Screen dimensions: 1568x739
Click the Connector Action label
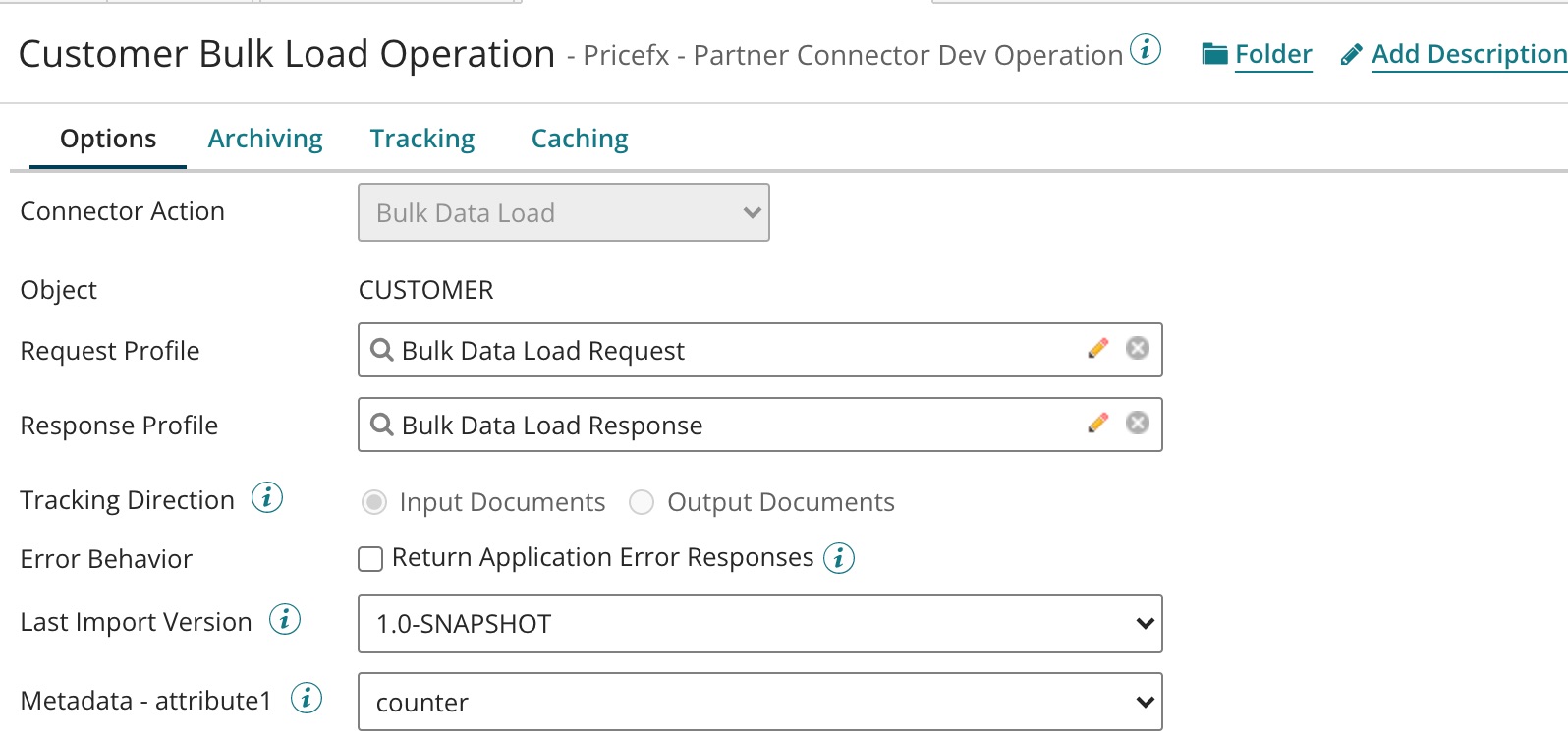pos(123,211)
